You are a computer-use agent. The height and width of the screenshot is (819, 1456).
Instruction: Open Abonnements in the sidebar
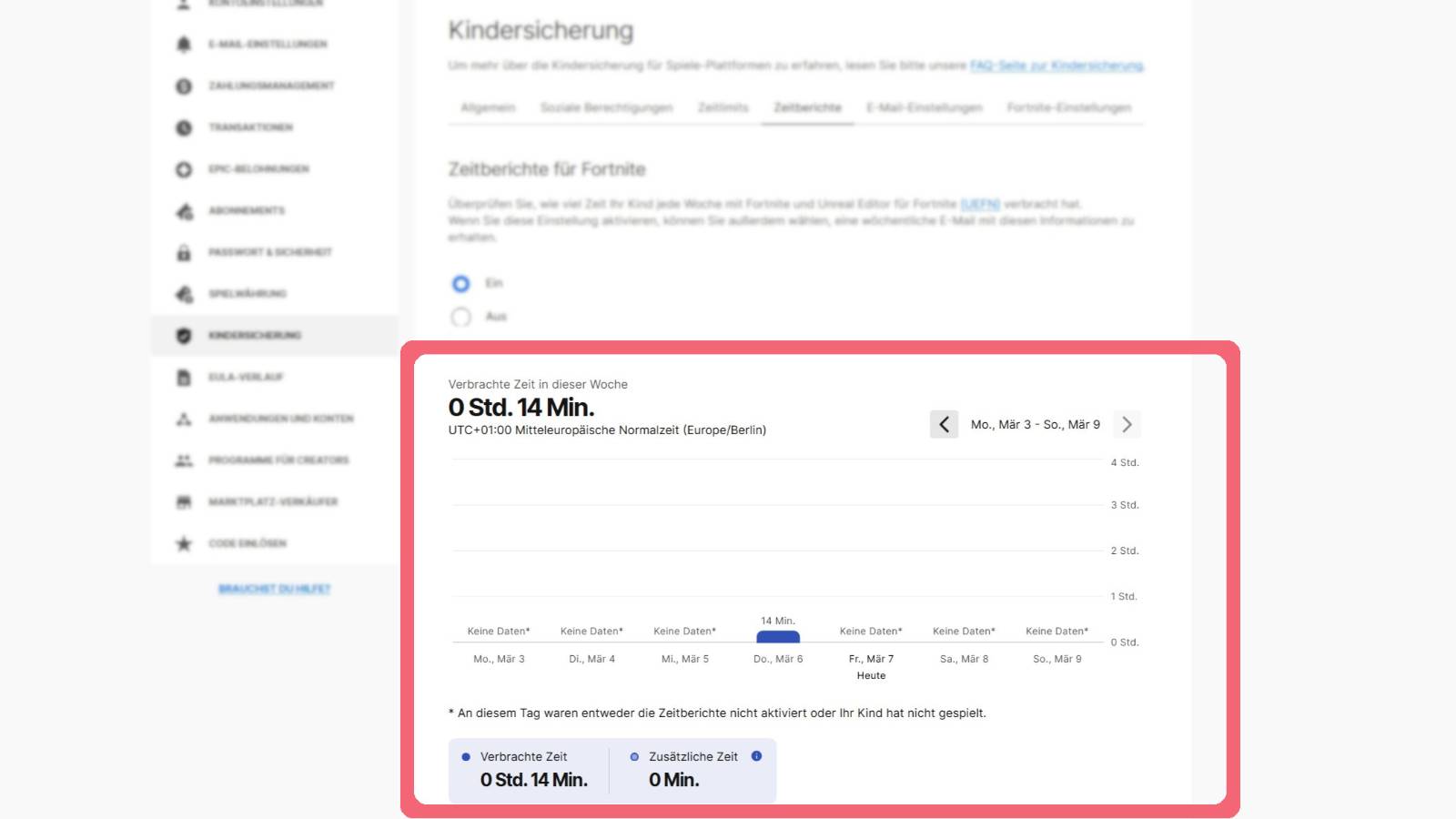click(x=247, y=210)
